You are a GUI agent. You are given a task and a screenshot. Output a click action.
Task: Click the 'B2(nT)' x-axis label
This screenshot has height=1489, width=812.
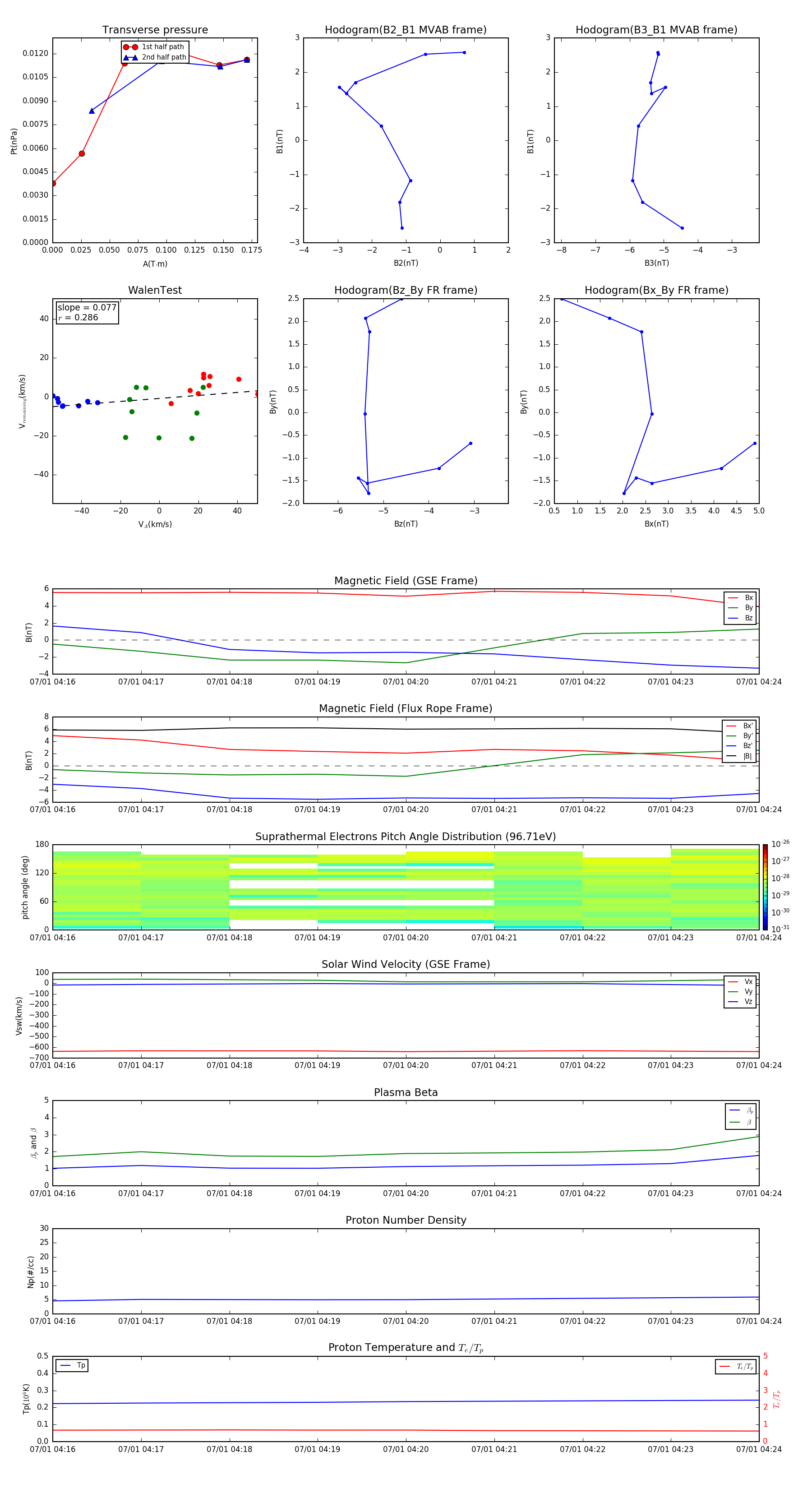point(406,263)
